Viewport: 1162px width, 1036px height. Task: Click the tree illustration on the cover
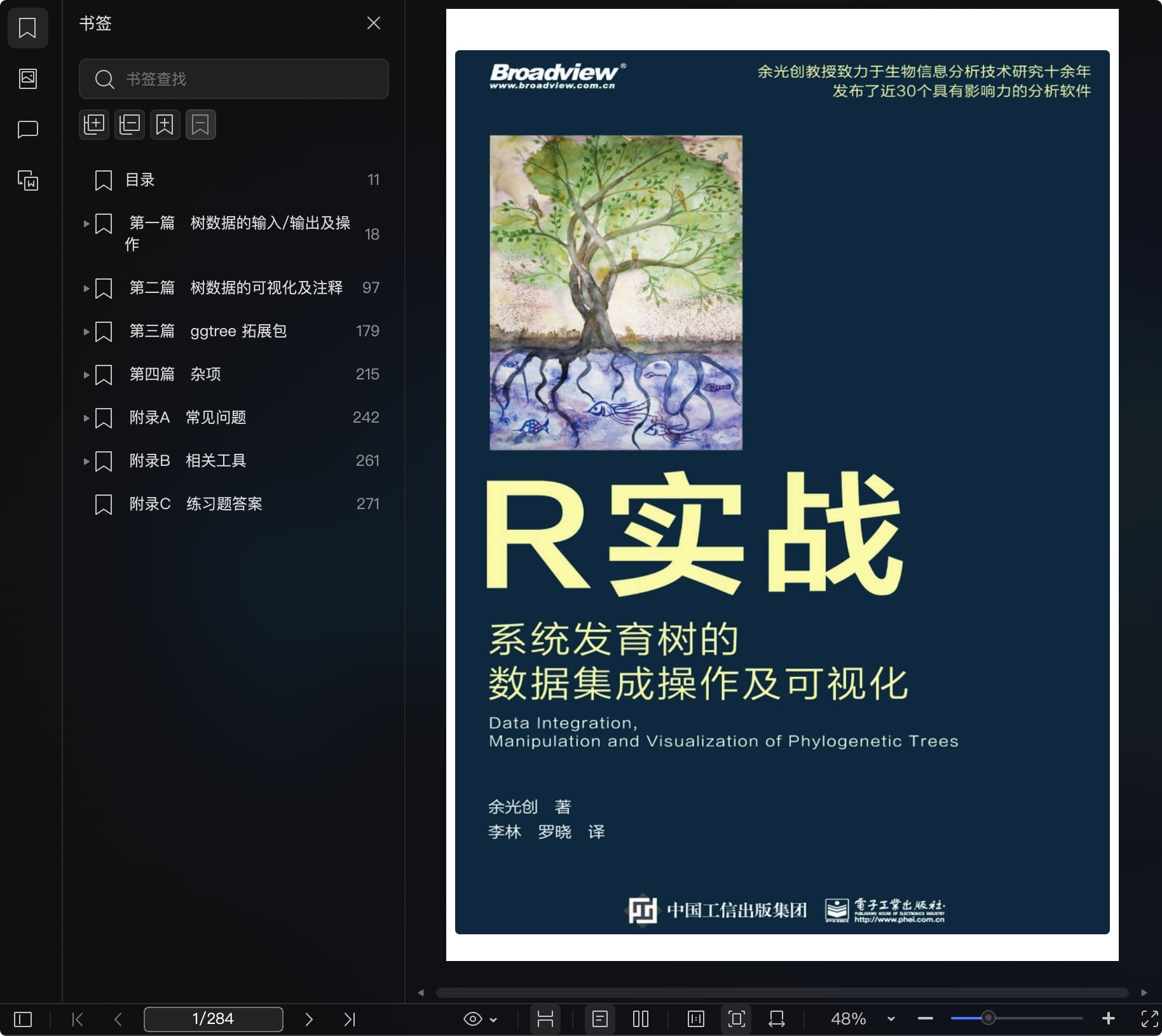(616, 292)
